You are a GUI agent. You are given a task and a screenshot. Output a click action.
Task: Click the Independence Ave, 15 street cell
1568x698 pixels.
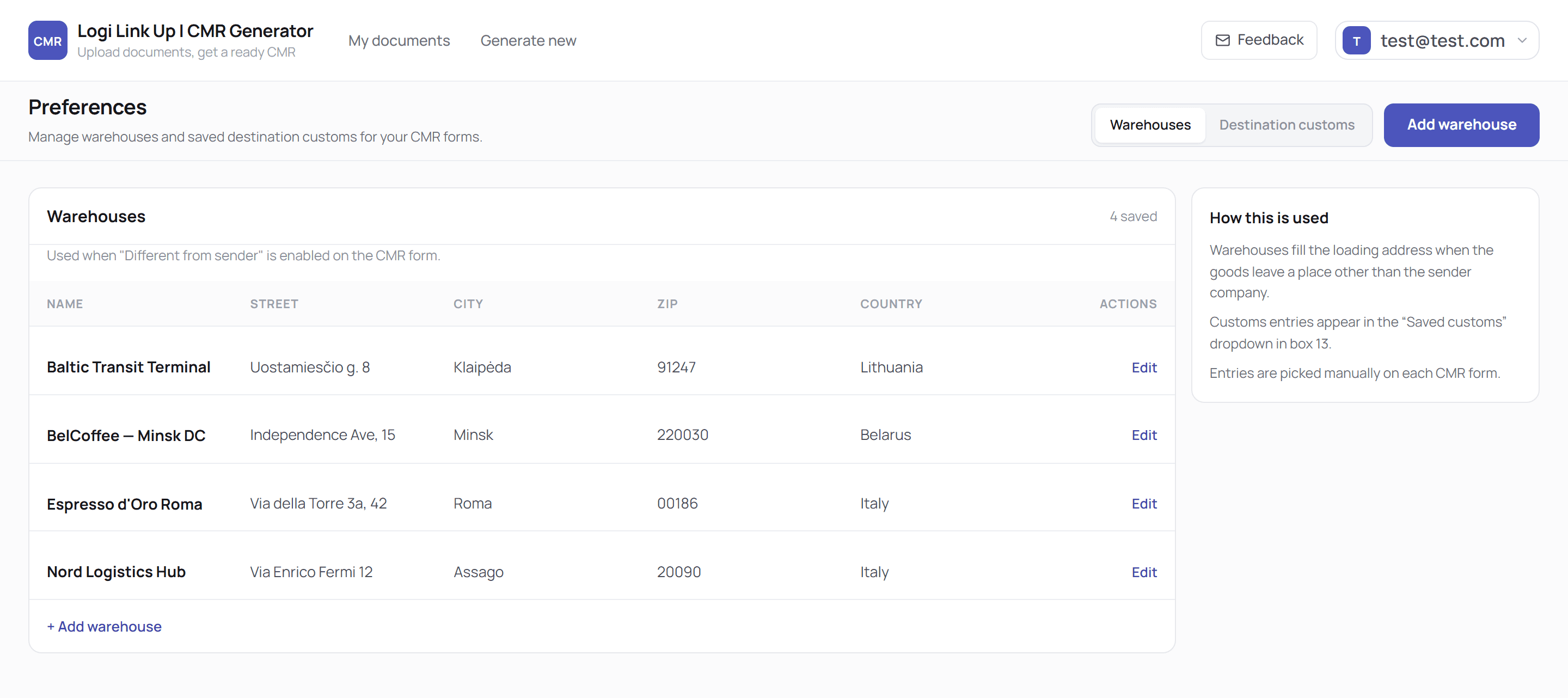click(x=322, y=435)
